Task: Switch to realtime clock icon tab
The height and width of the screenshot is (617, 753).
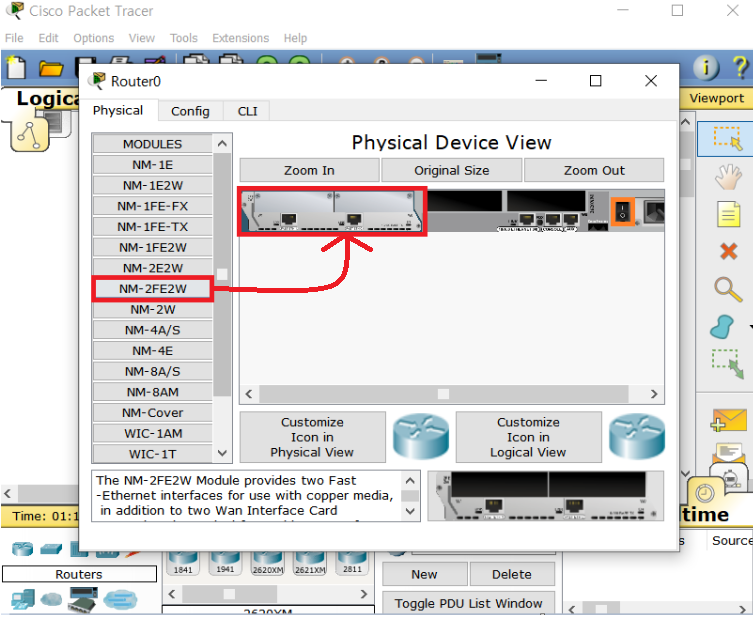Action: [x=704, y=493]
